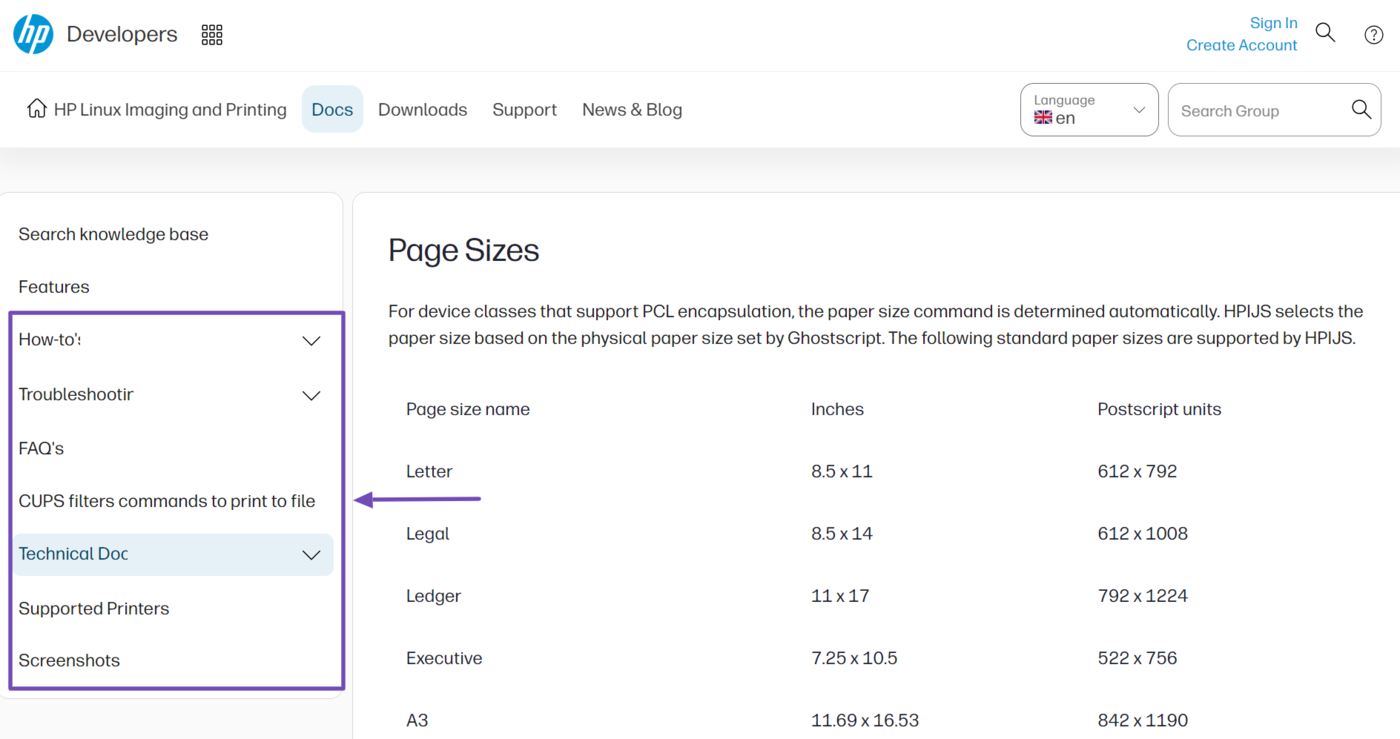Click the 11 x 17 inches cell
Viewport: 1400px width, 739px height.
(x=840, y=596)
